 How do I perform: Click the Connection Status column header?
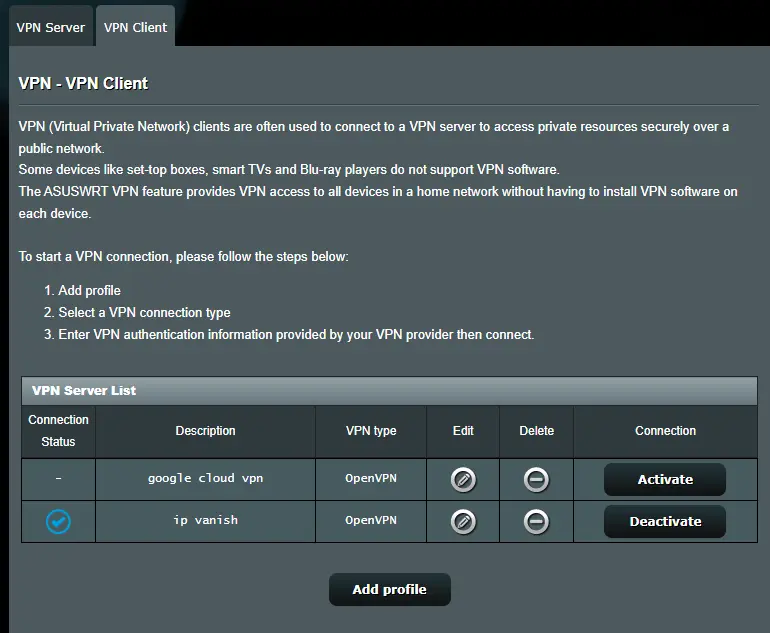[58, 431]
